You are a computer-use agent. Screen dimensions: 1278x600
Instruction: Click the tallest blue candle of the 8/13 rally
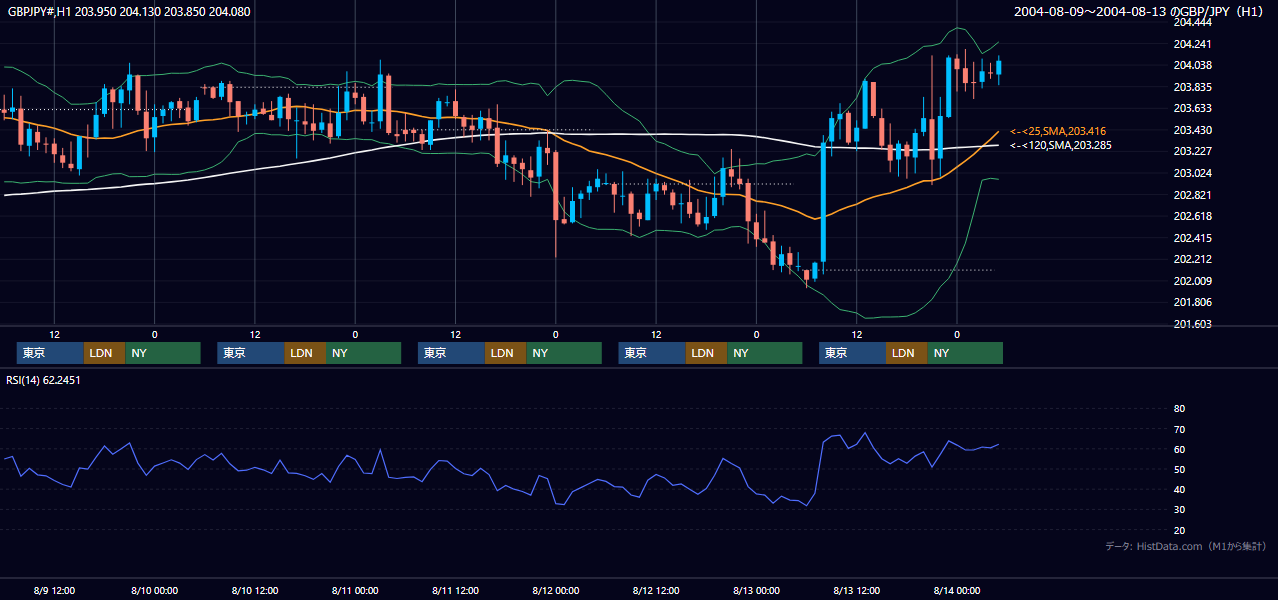[823, 205]
